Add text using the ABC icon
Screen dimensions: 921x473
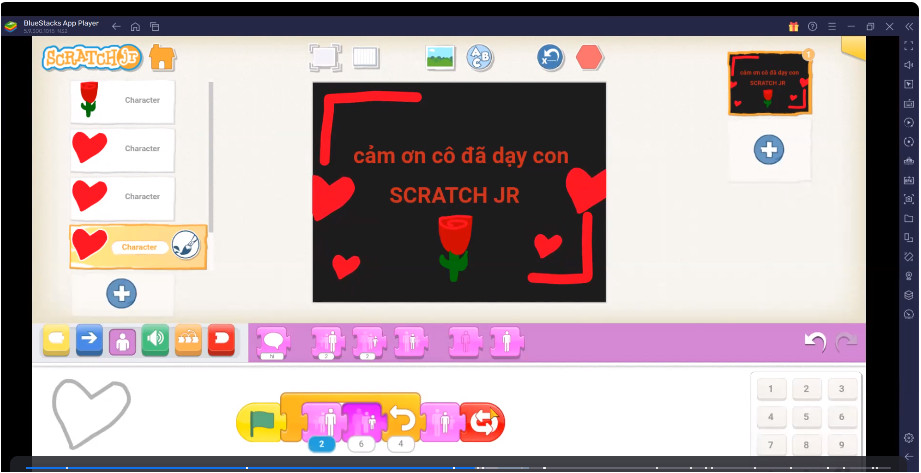point(480,58)
